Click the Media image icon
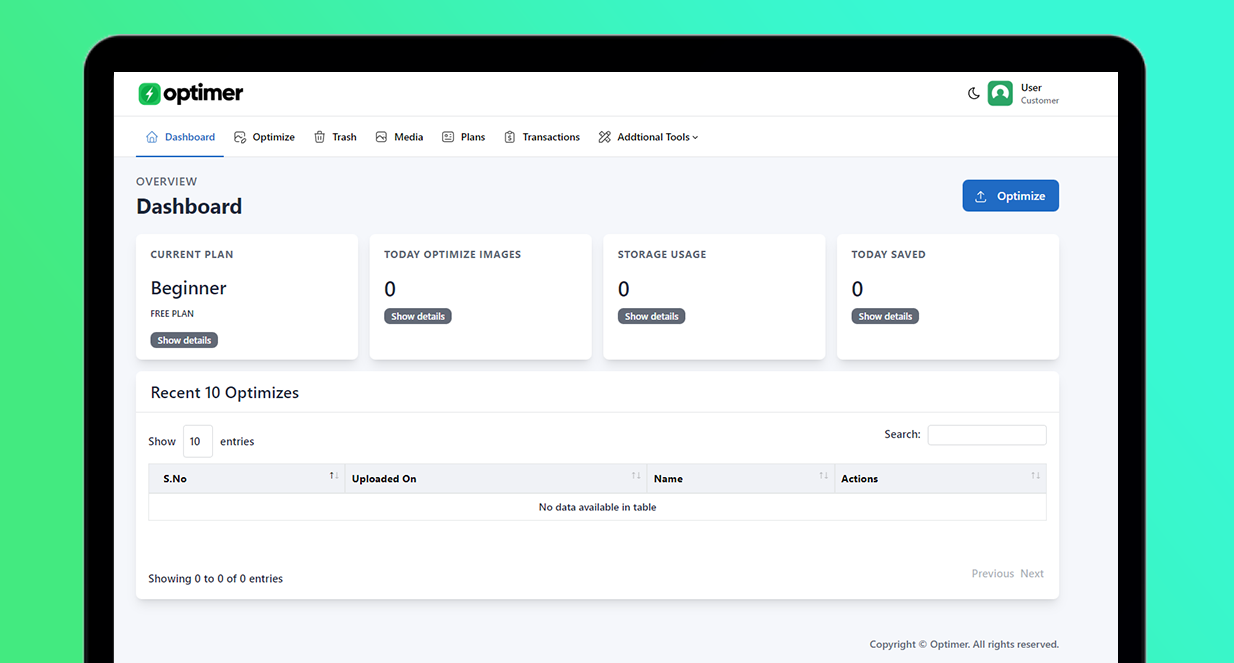This screenshot has height=663, width=1234. click(x=381, y=136)
